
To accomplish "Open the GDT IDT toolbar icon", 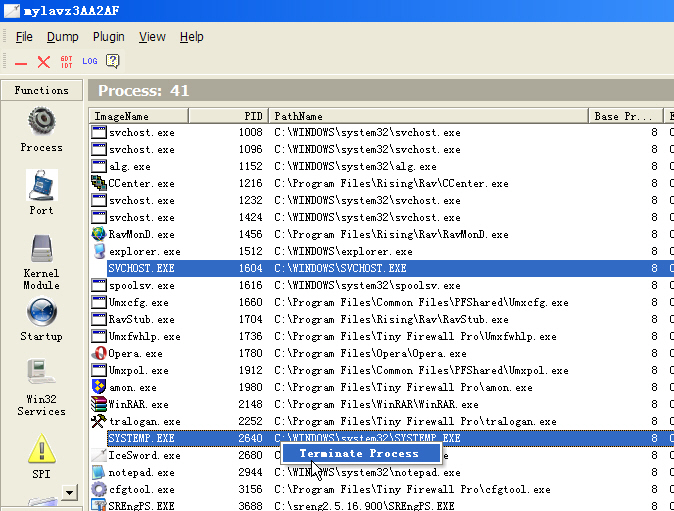I will coord(66,62).
